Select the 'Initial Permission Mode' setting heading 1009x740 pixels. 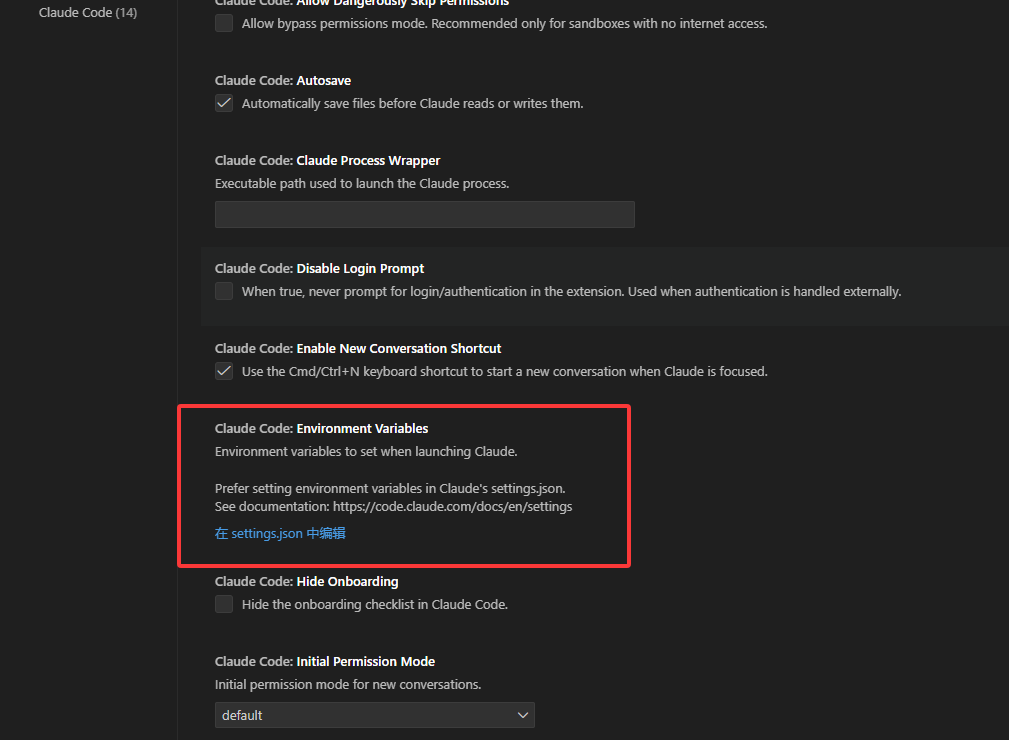tap(324, 661)
